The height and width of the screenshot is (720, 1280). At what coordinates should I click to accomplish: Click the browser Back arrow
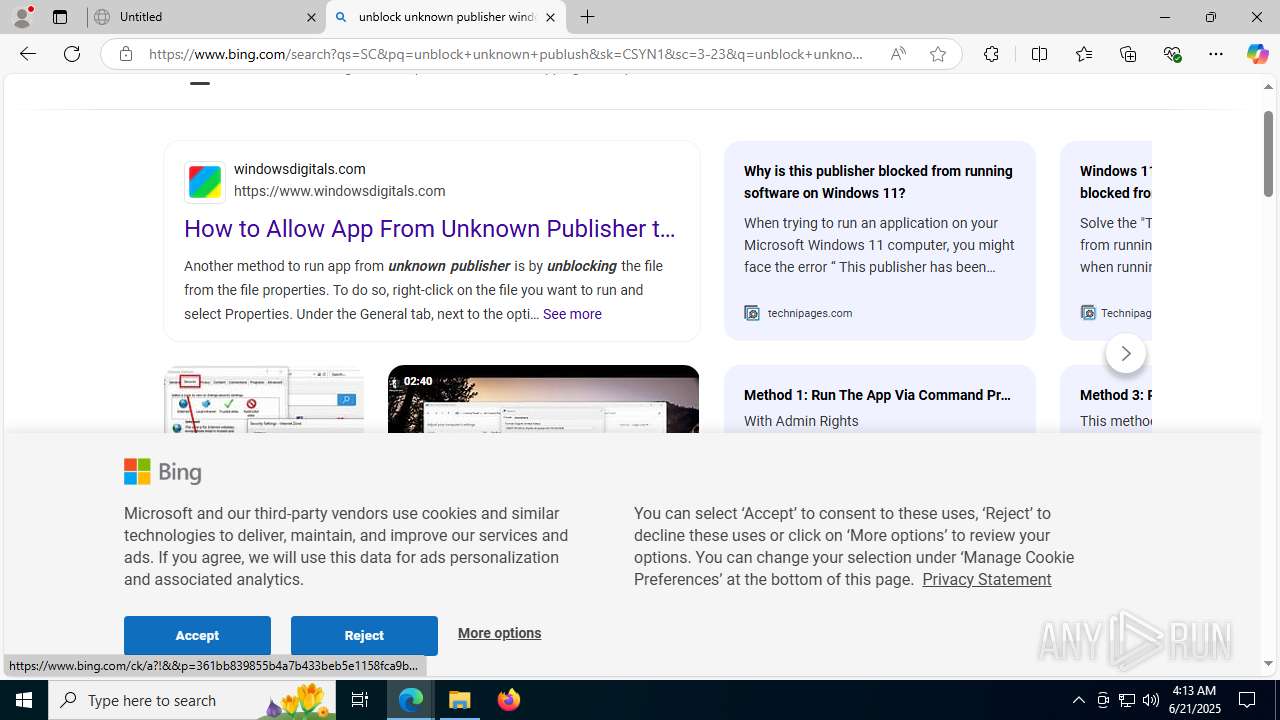point(28,54)
